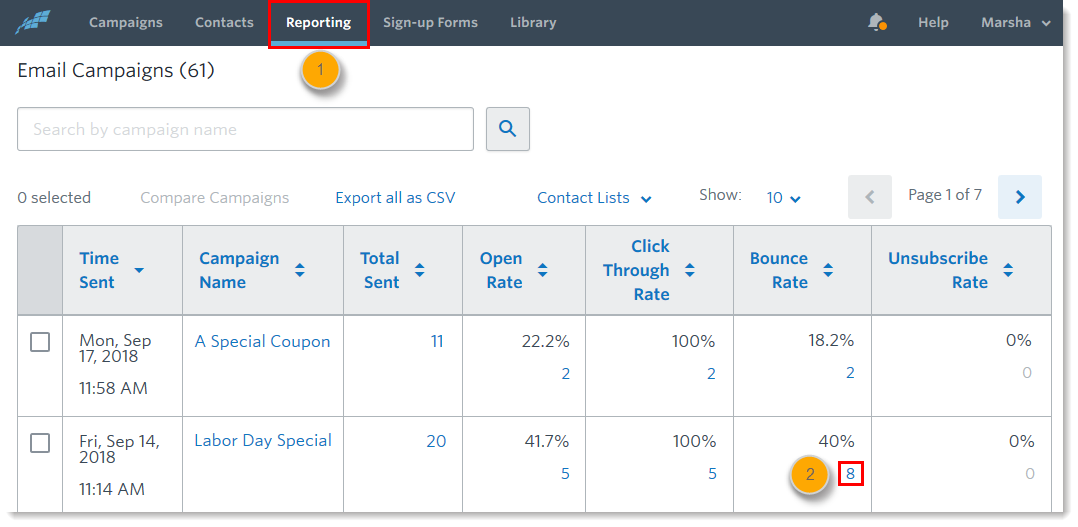The image size is (1078, 527).
Task: Sort by Bounce Rate arrows
Action: coord(828,270)
